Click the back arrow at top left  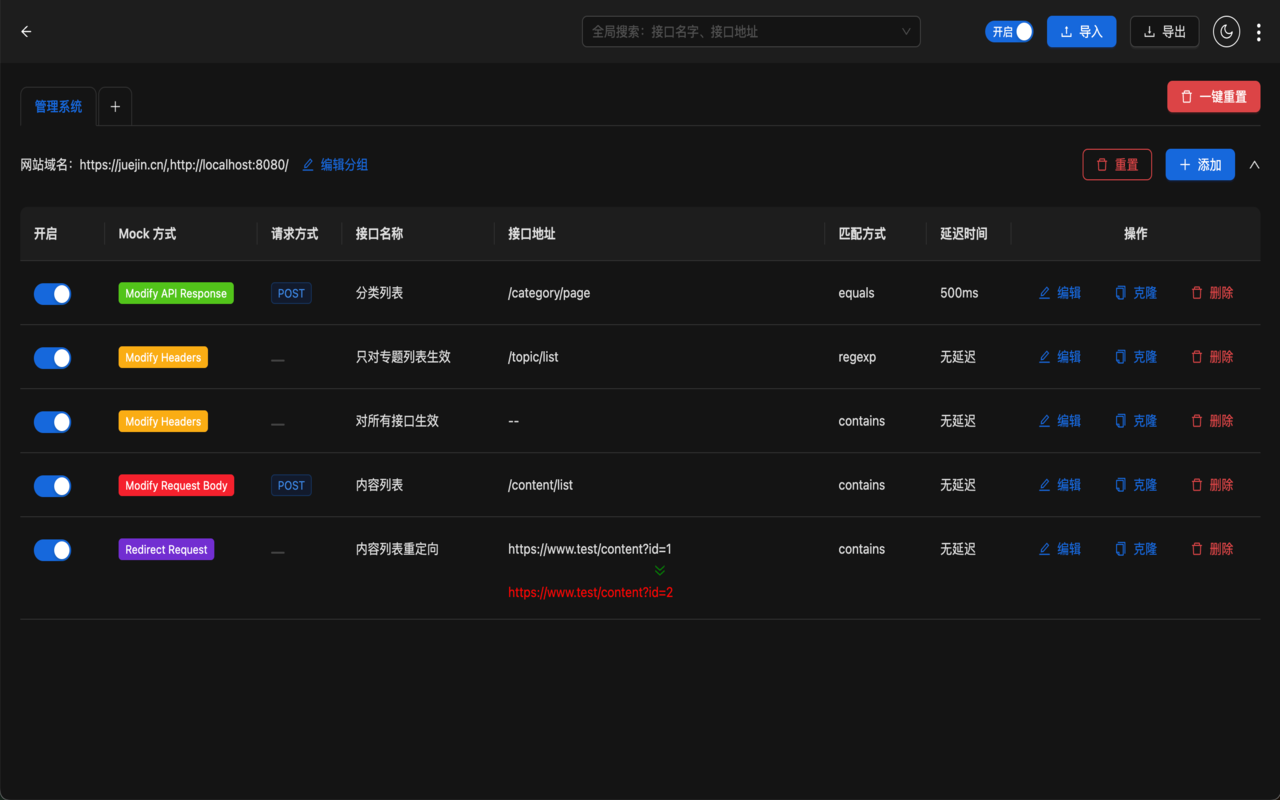[x=26, y=31]
